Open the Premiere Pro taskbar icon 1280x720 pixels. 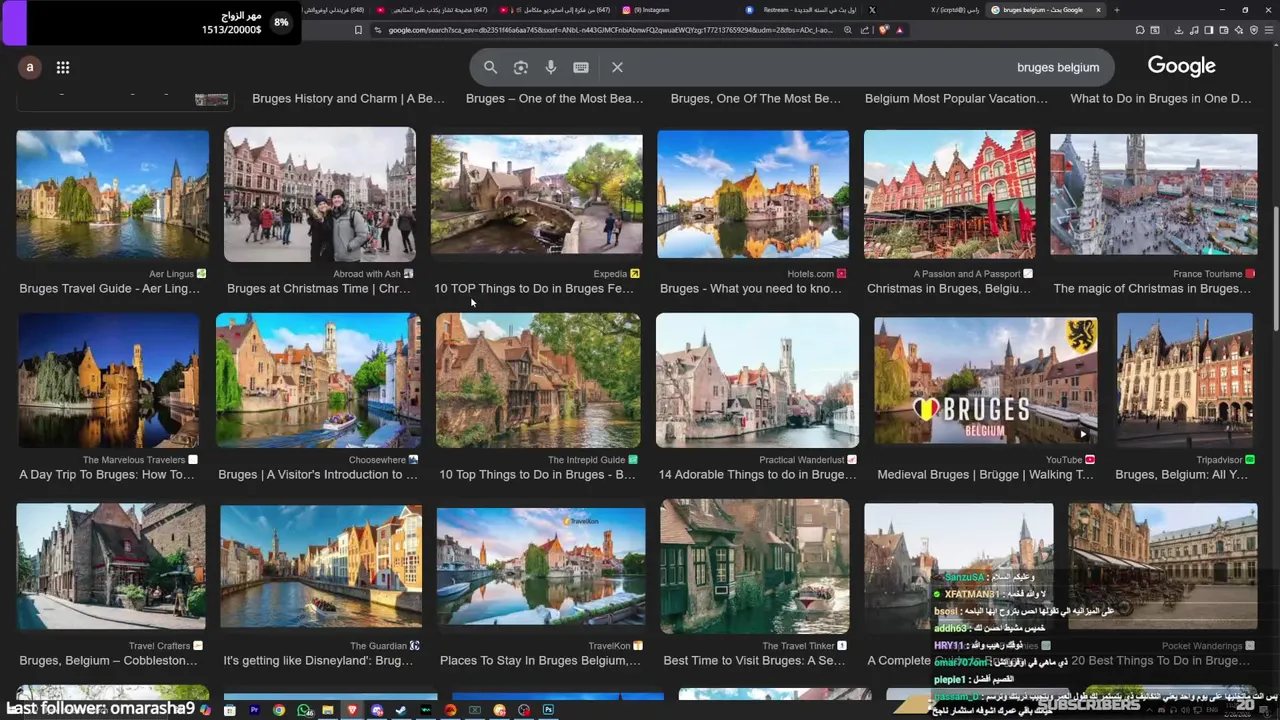(254, 710)
